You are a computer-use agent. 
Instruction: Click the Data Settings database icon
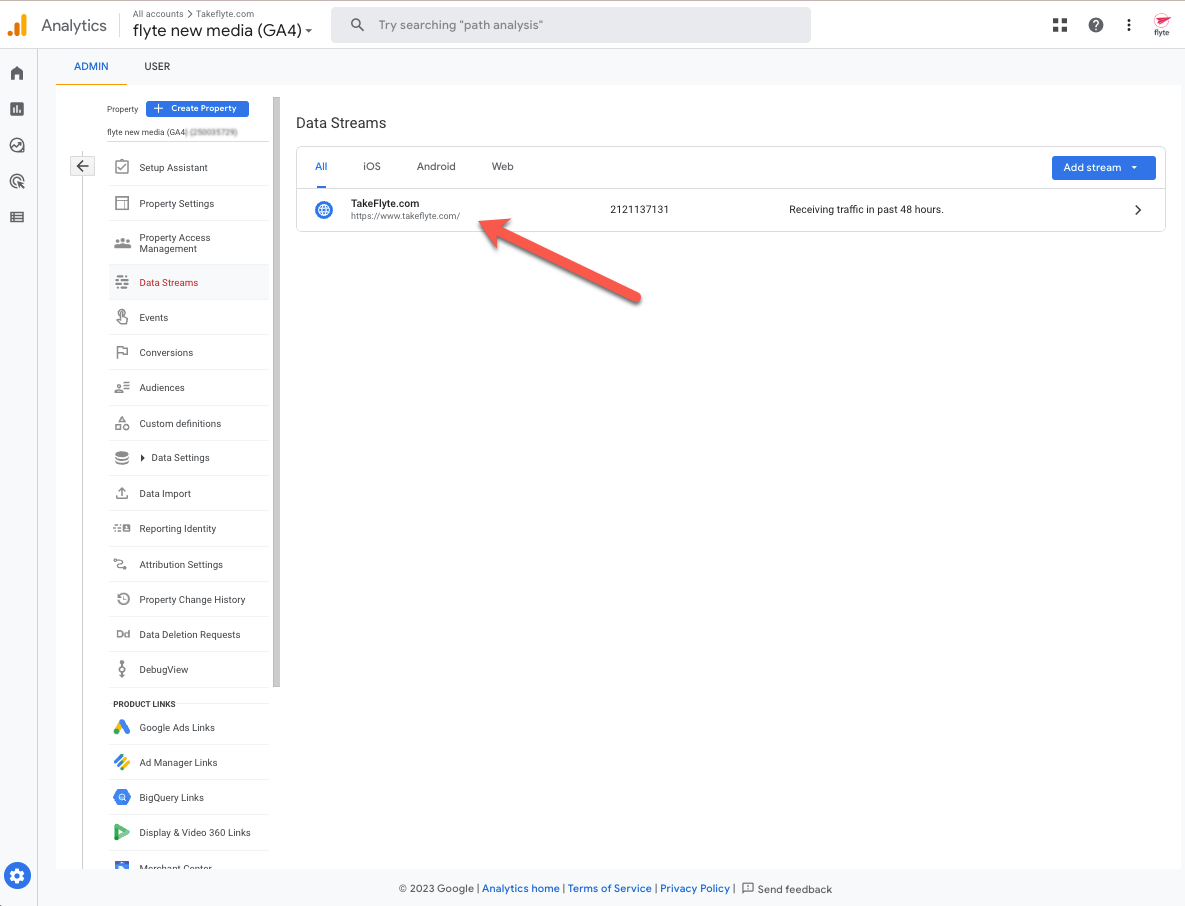(x=122, y=458)
